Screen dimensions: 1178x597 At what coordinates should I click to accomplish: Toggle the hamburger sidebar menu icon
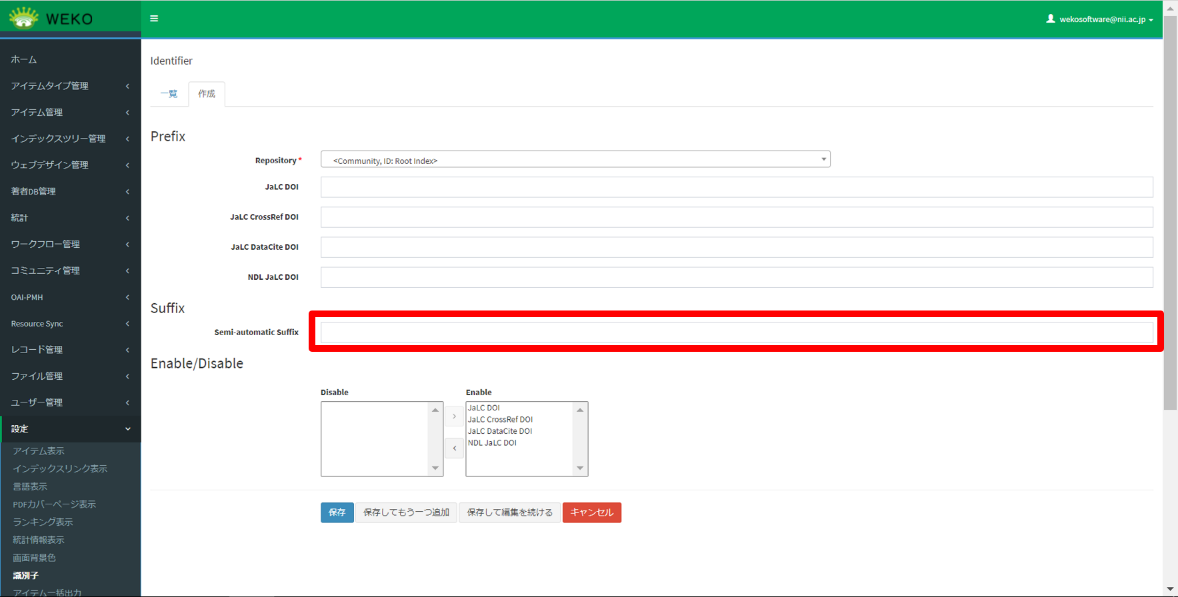(x=154, y=19)
